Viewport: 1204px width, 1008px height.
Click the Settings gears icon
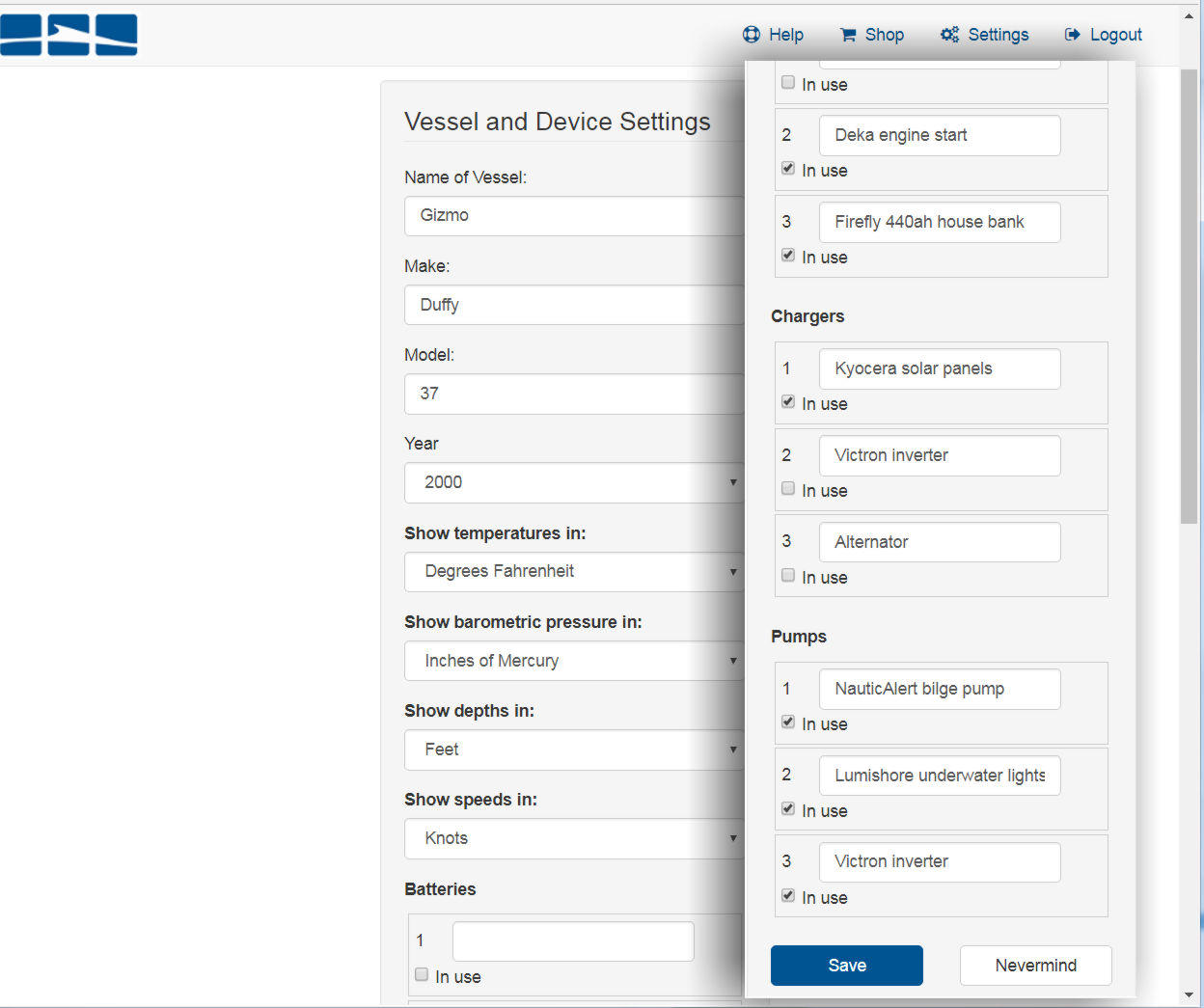coord(949,35)
